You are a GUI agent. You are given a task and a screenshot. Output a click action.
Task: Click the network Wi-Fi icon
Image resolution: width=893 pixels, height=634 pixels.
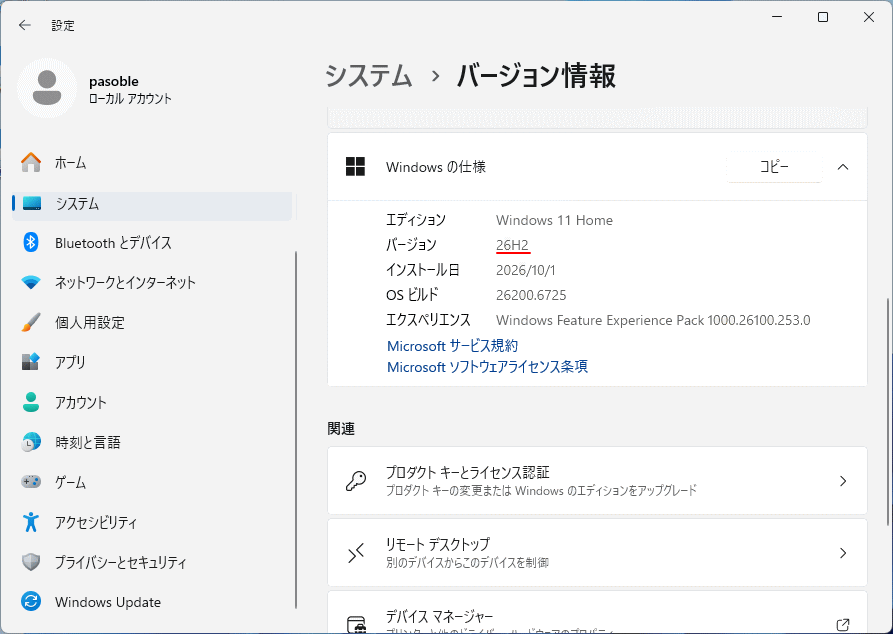click(31, 282)
